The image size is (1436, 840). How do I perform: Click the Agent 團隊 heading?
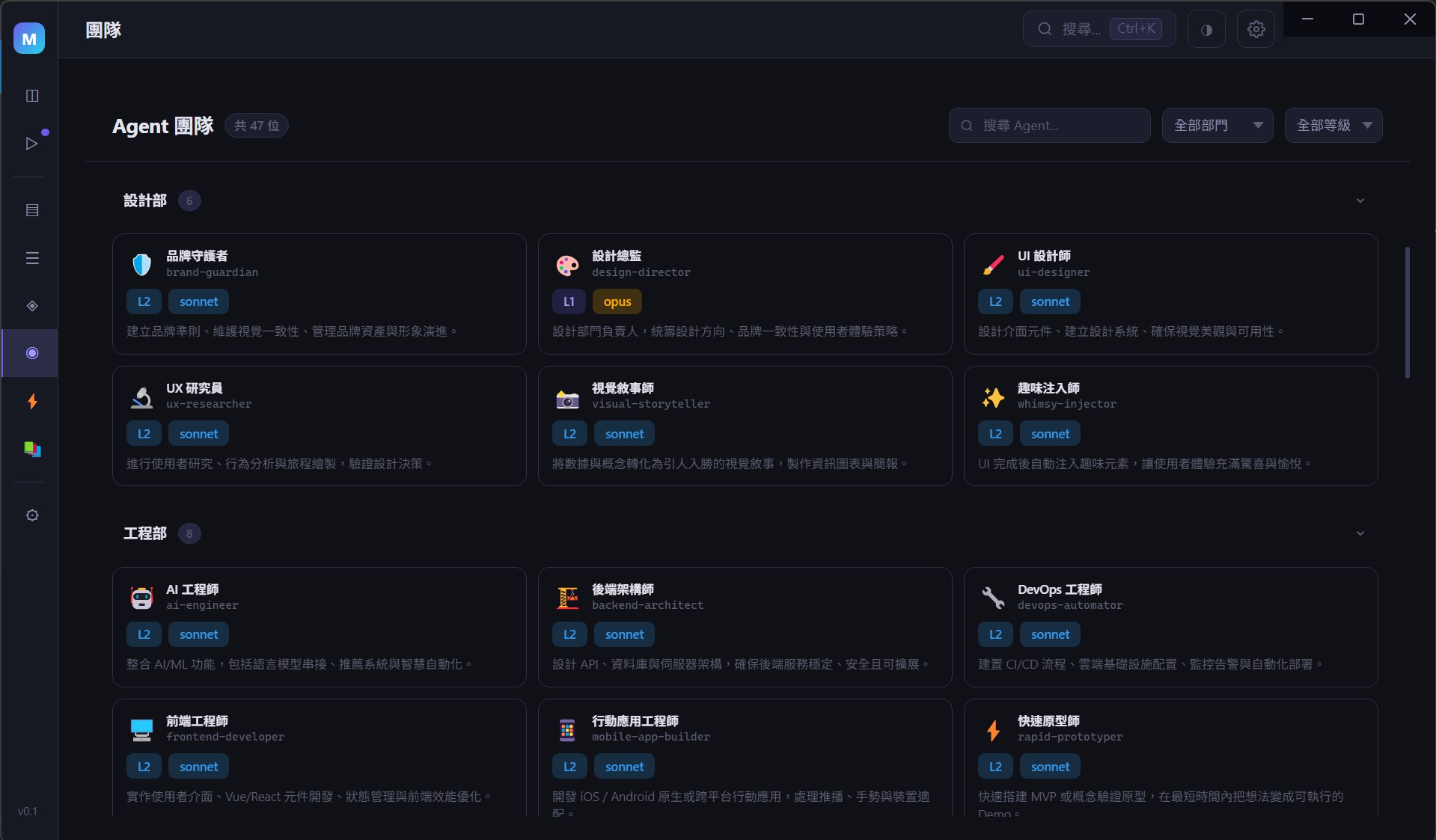tap(163, 126)
